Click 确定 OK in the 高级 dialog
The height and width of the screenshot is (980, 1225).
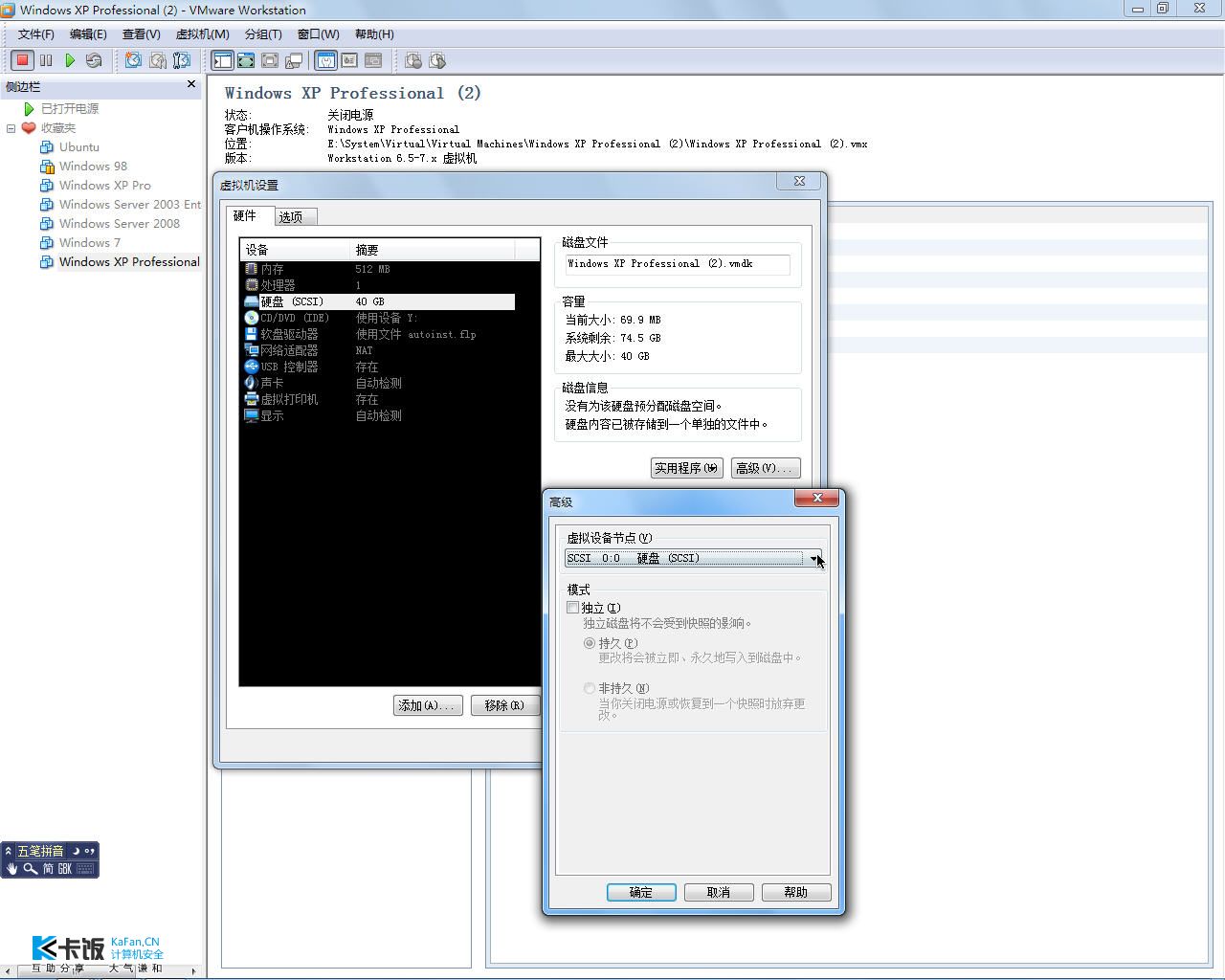(641, 892)
